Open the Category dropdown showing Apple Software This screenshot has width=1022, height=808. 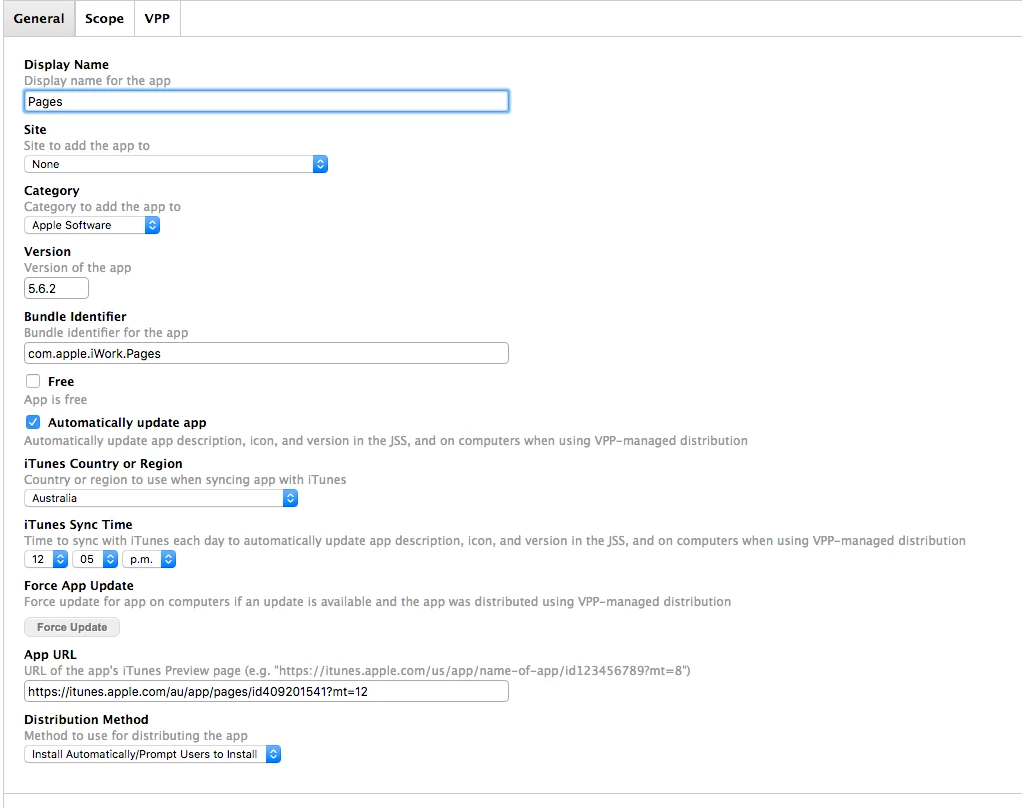(92, 225)
